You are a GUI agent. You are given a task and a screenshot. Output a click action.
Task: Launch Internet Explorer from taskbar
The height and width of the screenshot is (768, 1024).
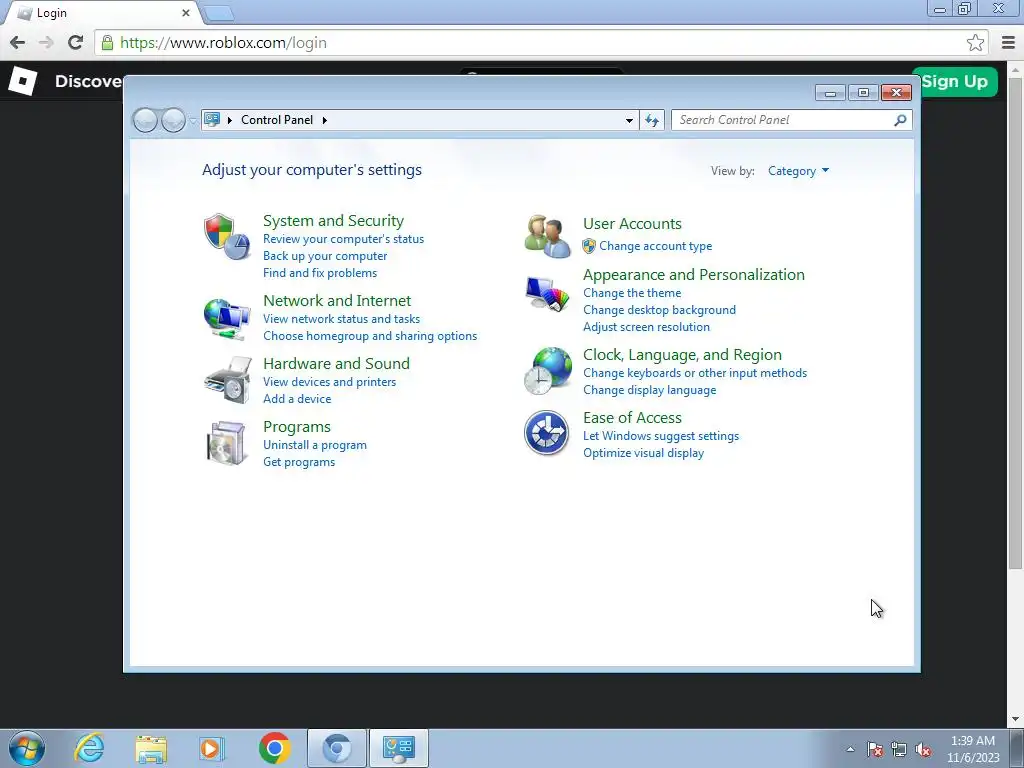89,748
